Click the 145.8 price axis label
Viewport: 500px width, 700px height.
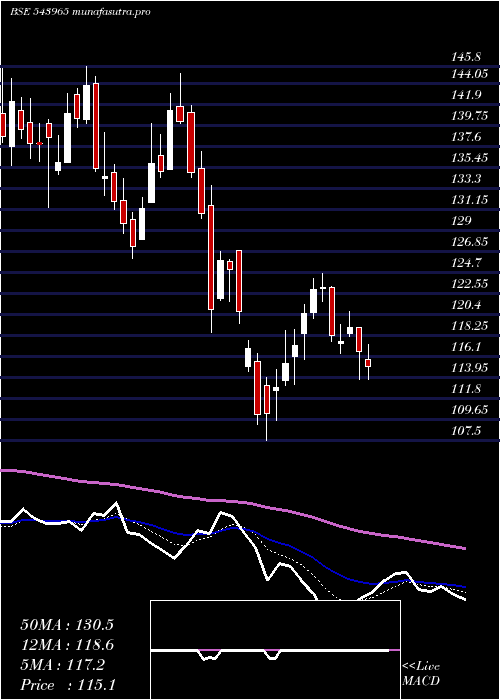coord(466,57)
